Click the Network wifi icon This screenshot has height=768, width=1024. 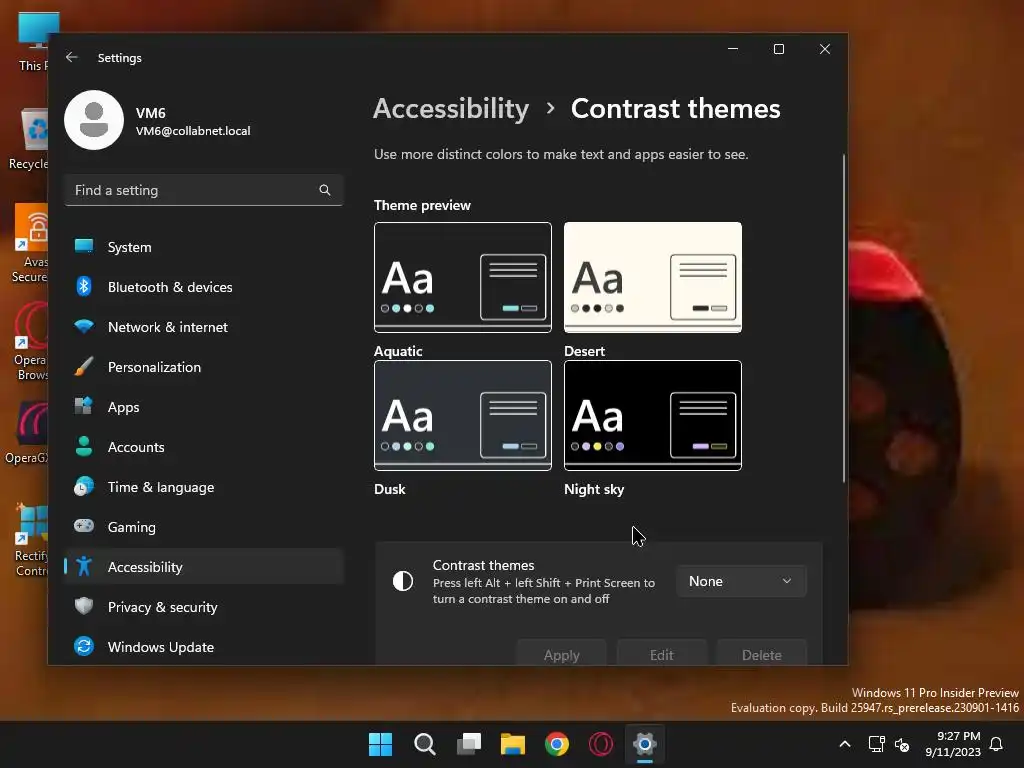(84, 327)
